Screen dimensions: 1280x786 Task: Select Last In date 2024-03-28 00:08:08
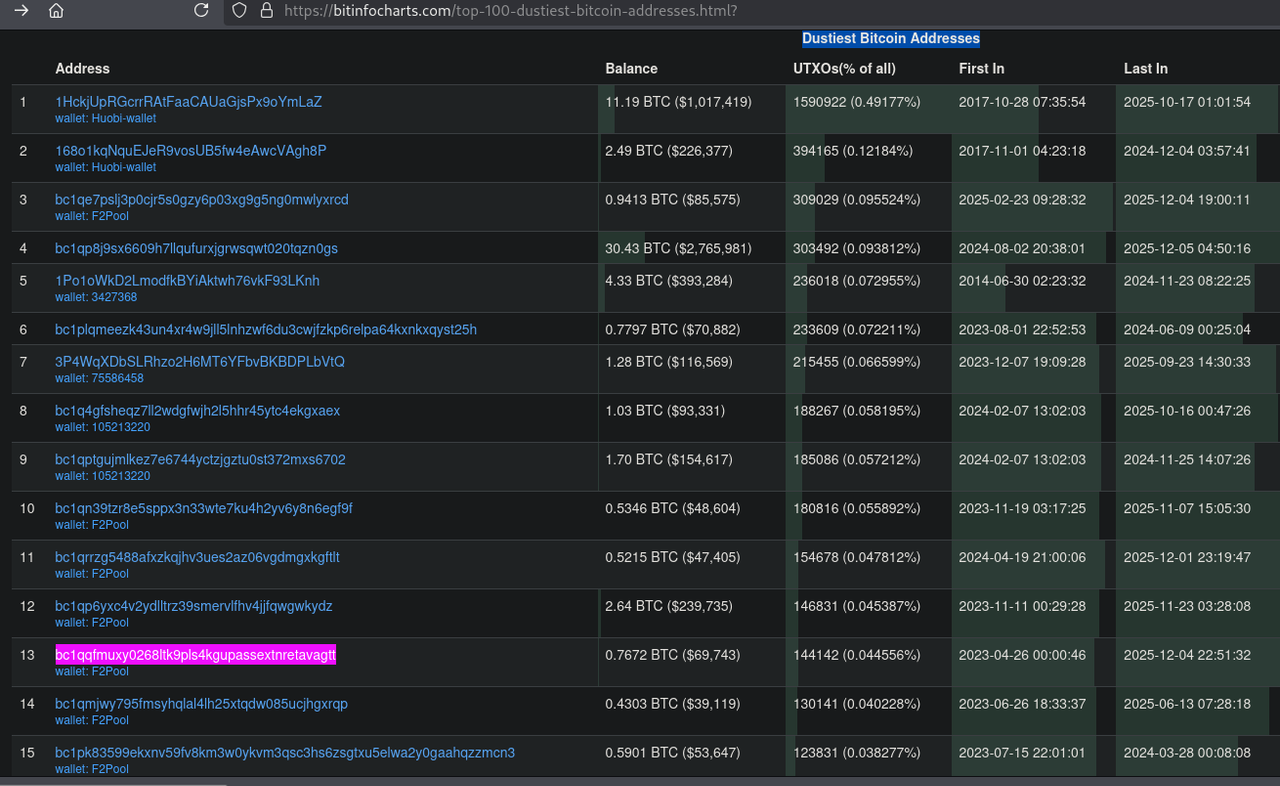pyautogui.click(x=1187, y=753)
